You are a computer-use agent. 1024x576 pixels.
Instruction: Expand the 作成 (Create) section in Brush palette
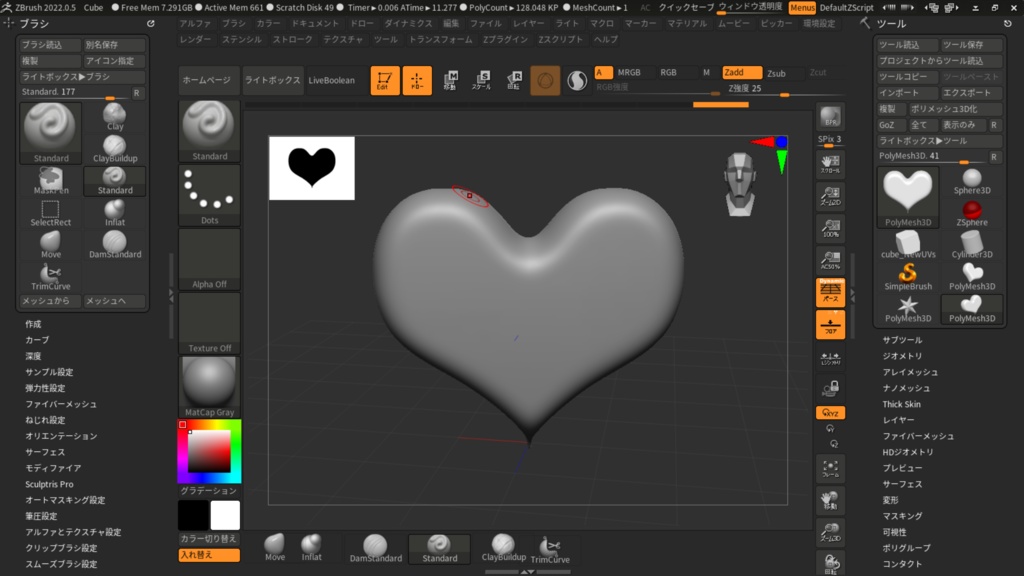[x=33, y=324]
